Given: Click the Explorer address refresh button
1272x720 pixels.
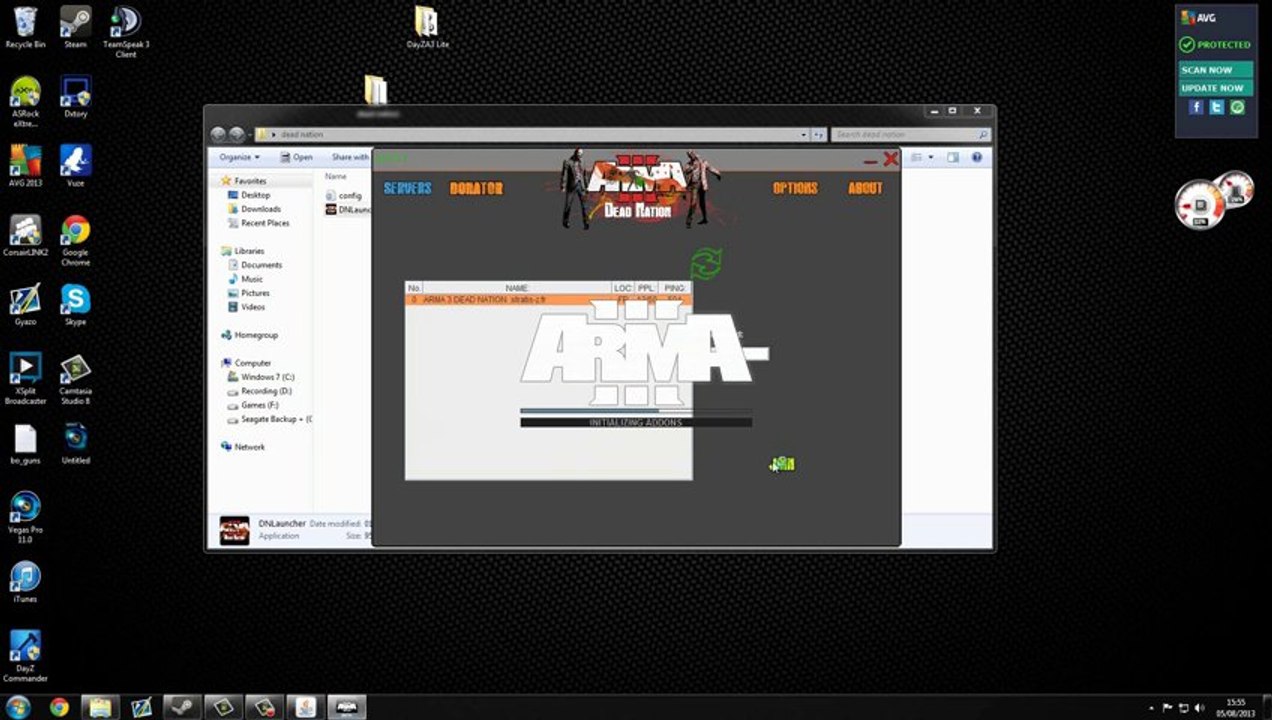Looking at the screenshot, I should (x=818, y=134).
